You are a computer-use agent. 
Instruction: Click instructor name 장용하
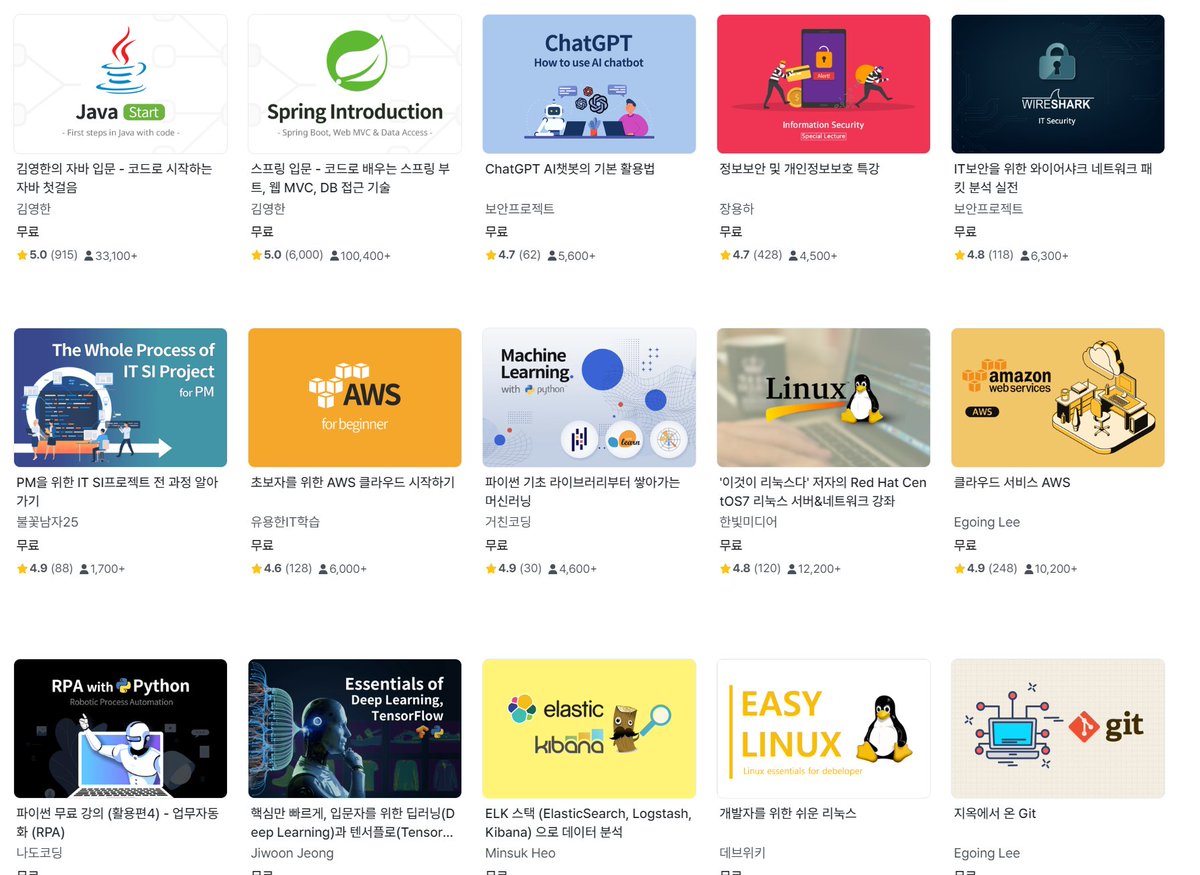(737, 209)
